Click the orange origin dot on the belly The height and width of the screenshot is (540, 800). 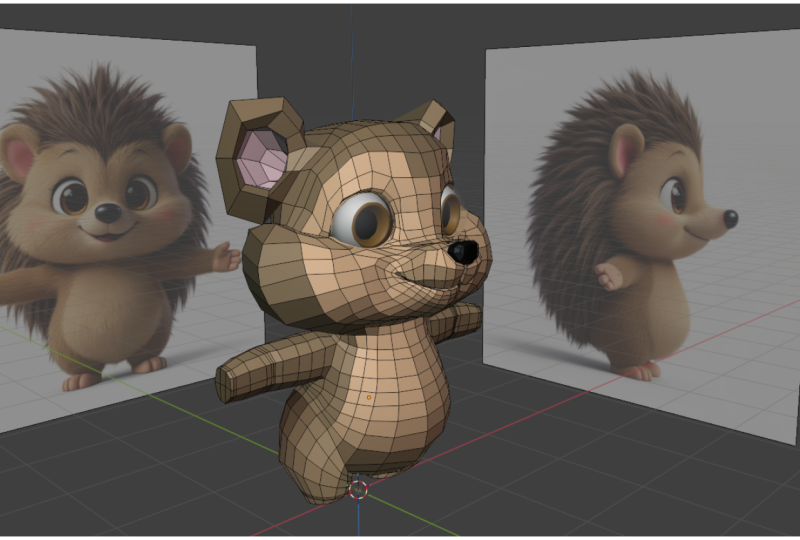[369, 397]
